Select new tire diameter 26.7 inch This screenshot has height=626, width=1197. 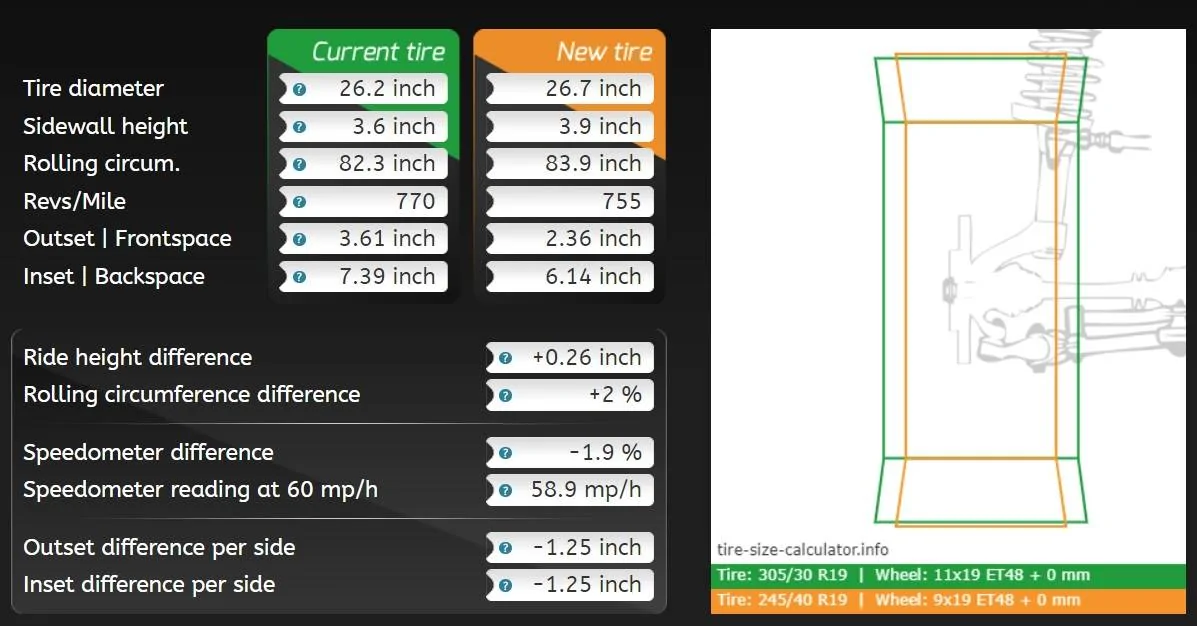point(570,89)
